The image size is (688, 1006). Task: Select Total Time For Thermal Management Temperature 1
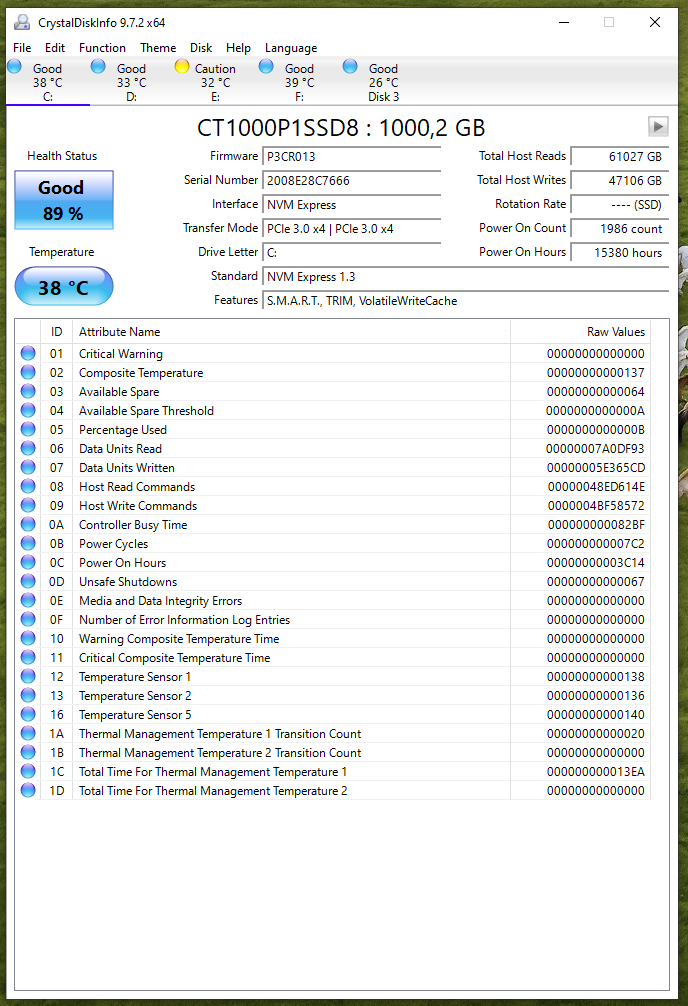332,772
